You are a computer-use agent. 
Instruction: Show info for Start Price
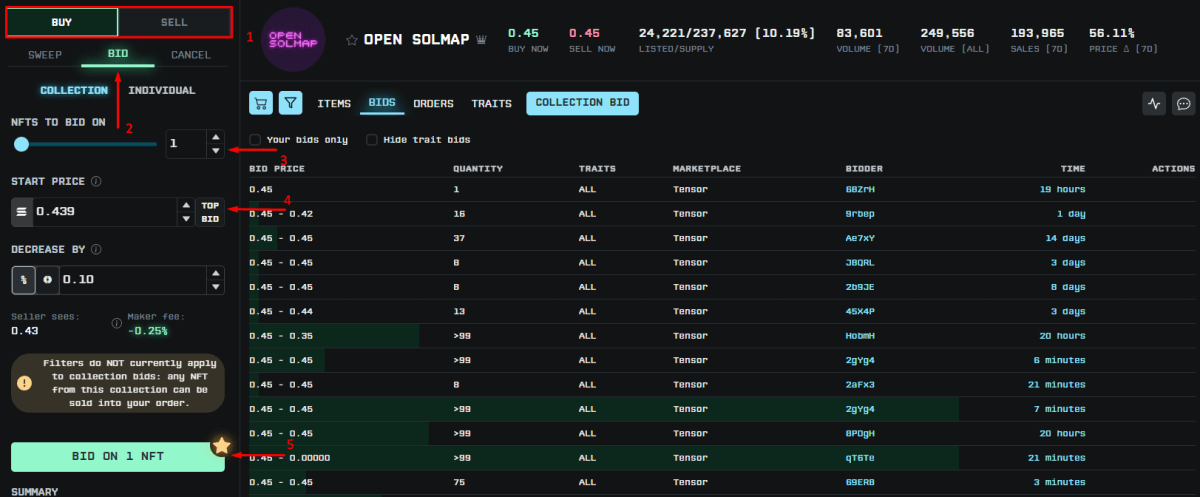(x=96, y=182)
